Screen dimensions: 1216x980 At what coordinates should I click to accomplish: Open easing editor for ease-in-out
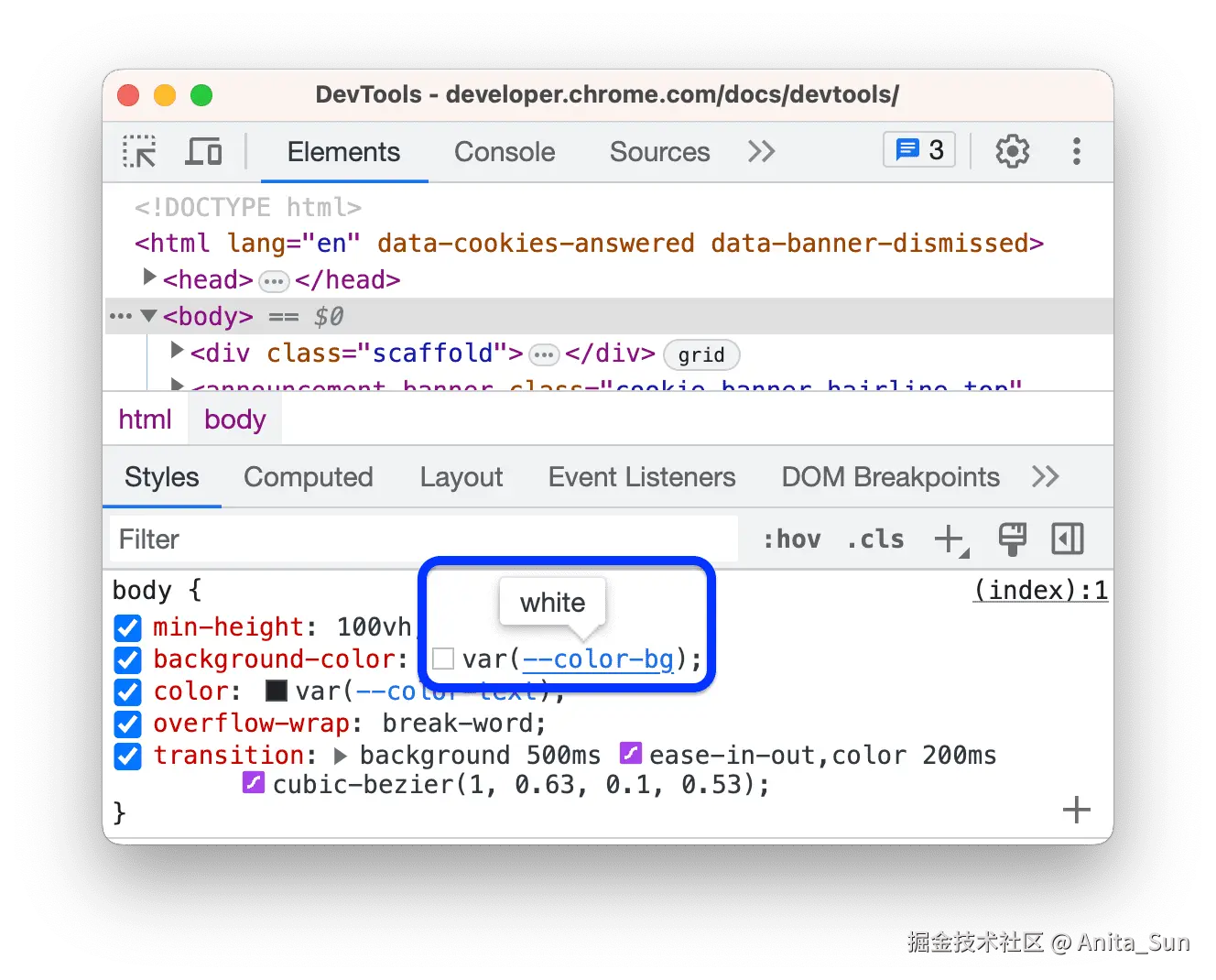coord(631,753)
